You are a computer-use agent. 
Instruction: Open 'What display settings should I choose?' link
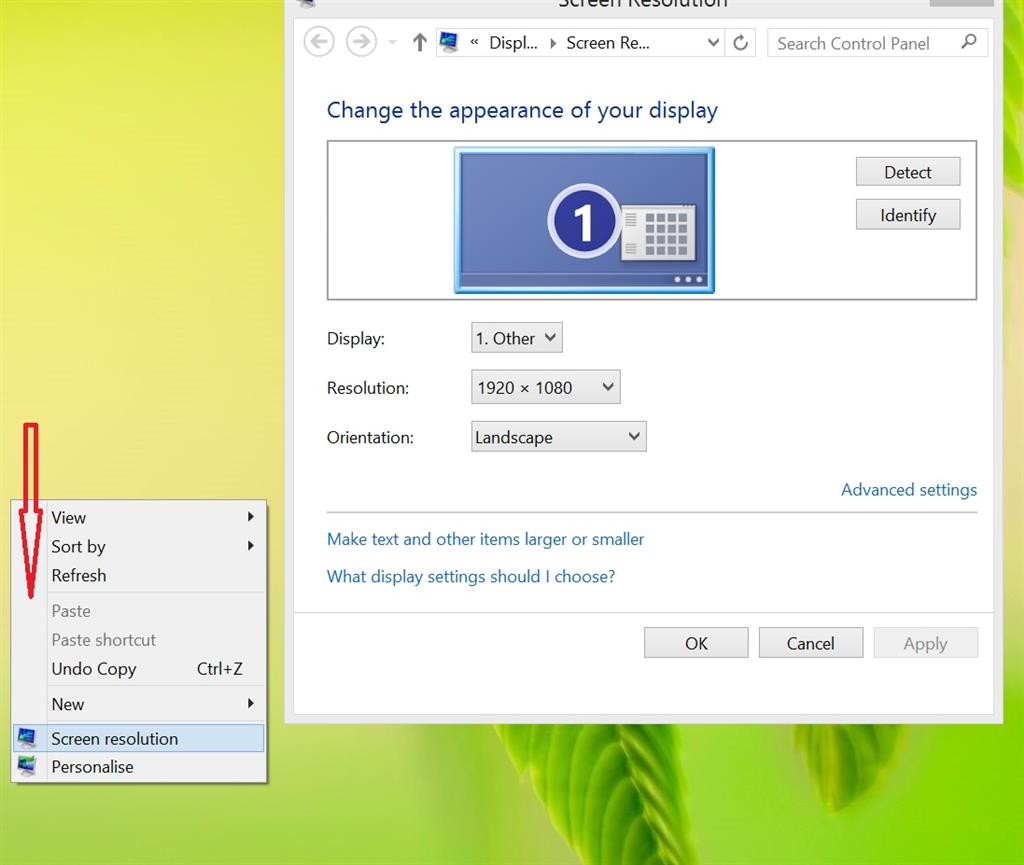click(x=471, y=576)
